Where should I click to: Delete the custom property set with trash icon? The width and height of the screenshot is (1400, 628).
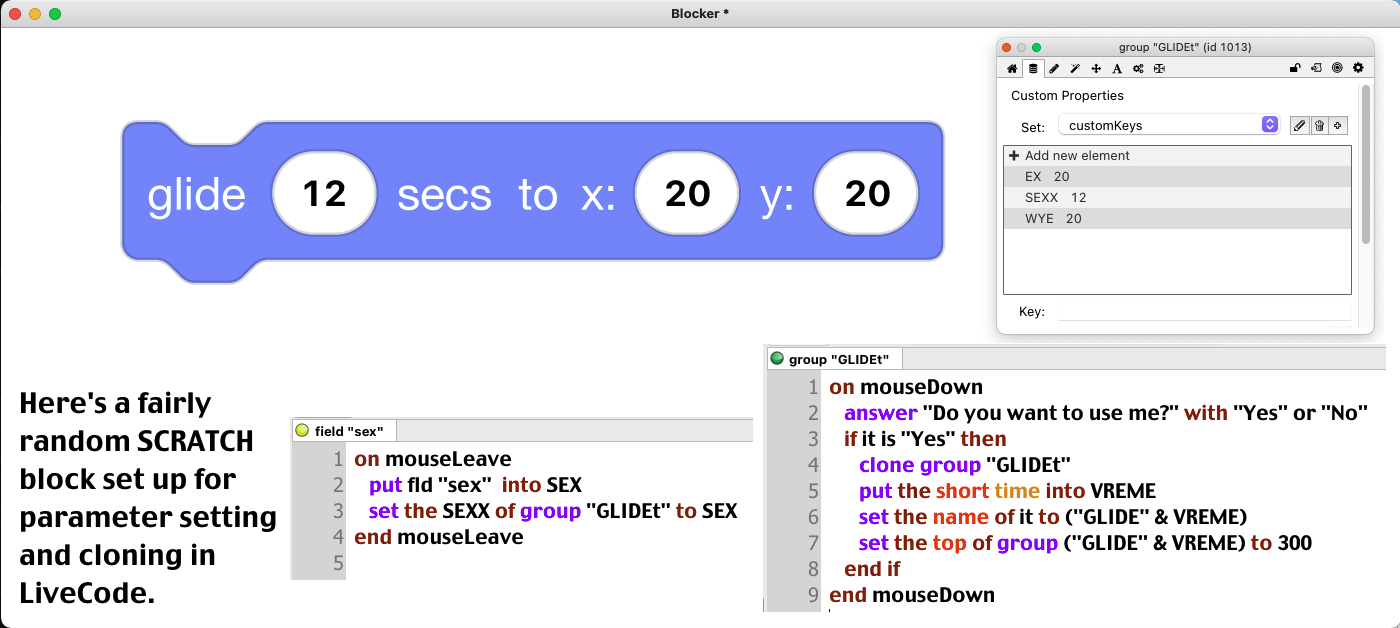point(1319,125)
